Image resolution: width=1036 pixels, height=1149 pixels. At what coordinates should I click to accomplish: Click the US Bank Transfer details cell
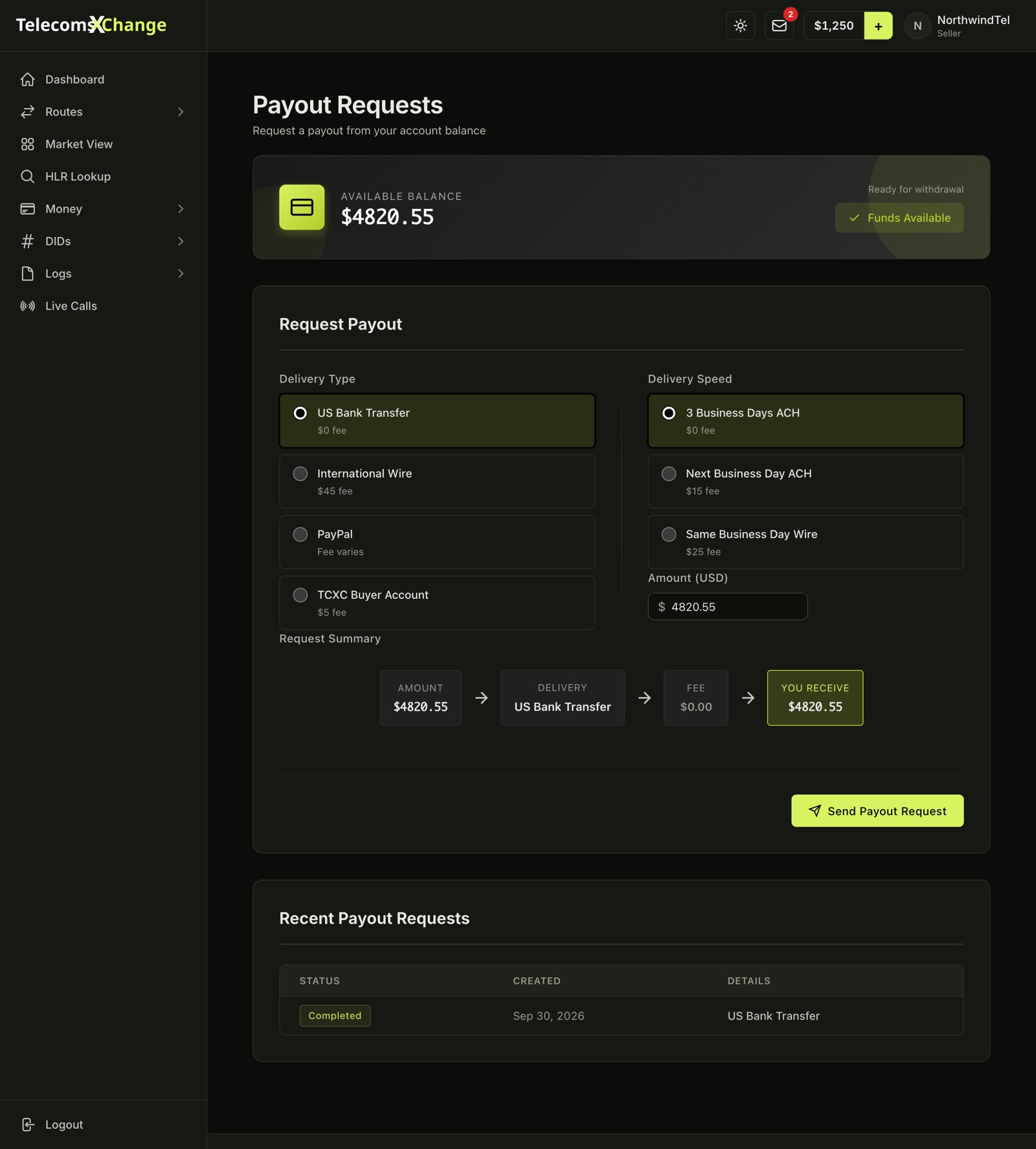[x=773, y=1016]
